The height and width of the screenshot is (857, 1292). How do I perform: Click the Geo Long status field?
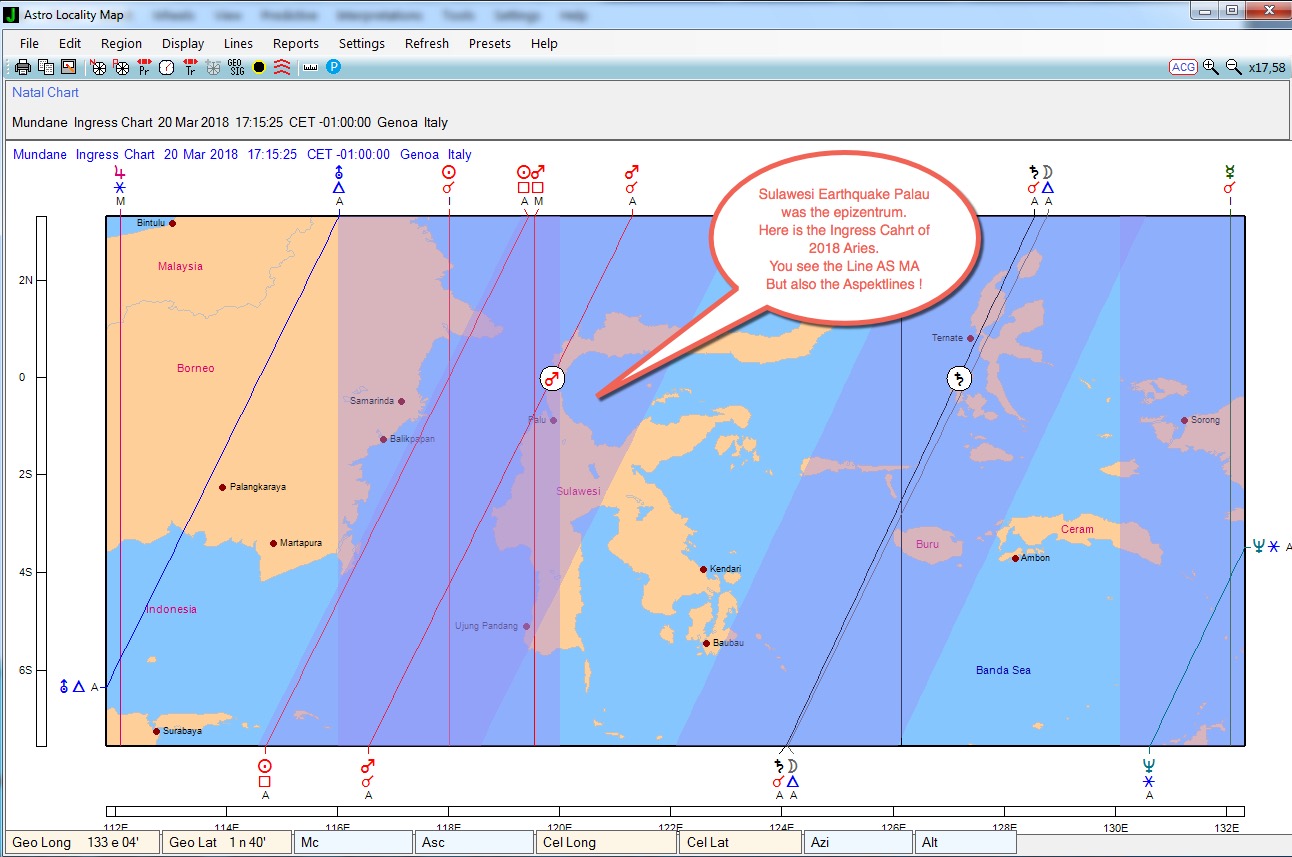point(84,842)
